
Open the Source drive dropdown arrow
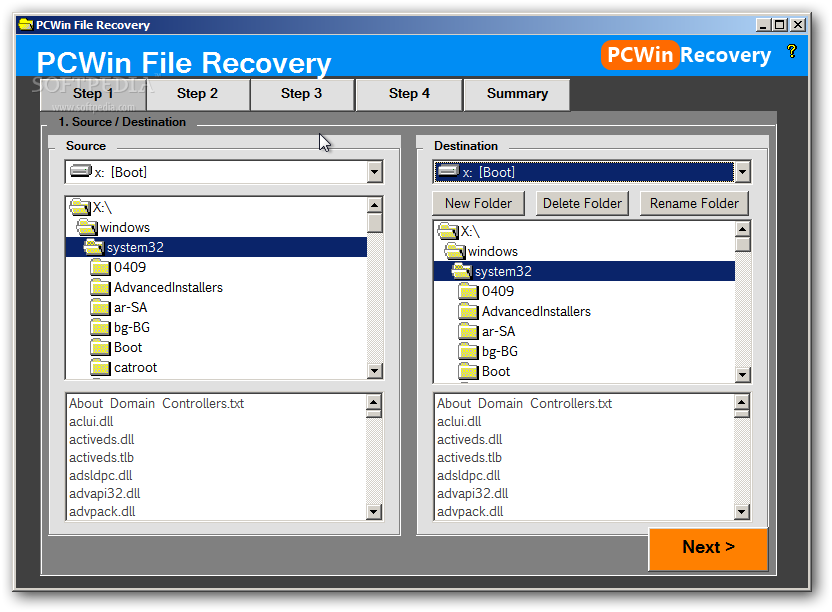pyautogui.click(x=374, y=172)
